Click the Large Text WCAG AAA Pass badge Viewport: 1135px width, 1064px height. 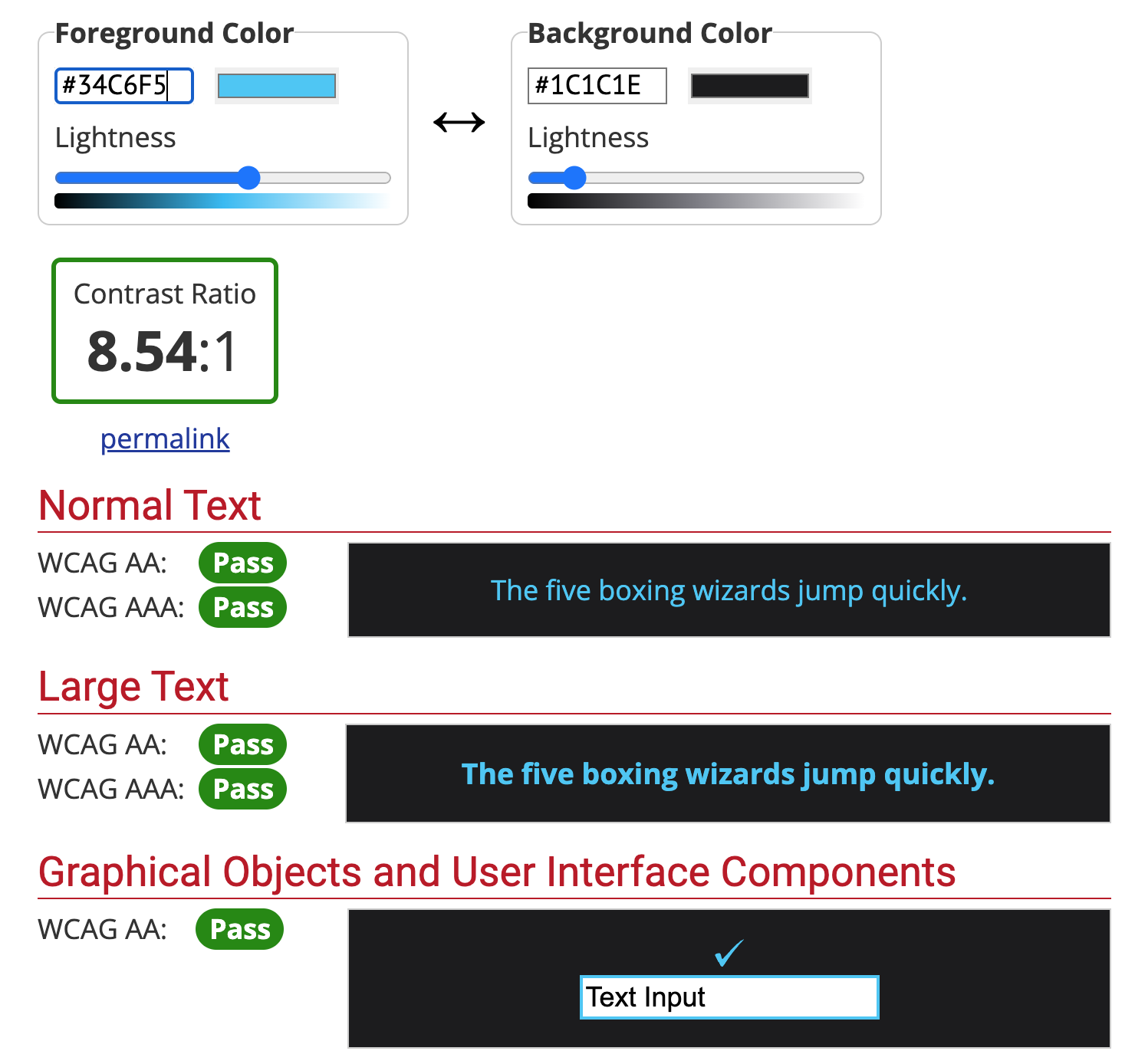point(242,789)
